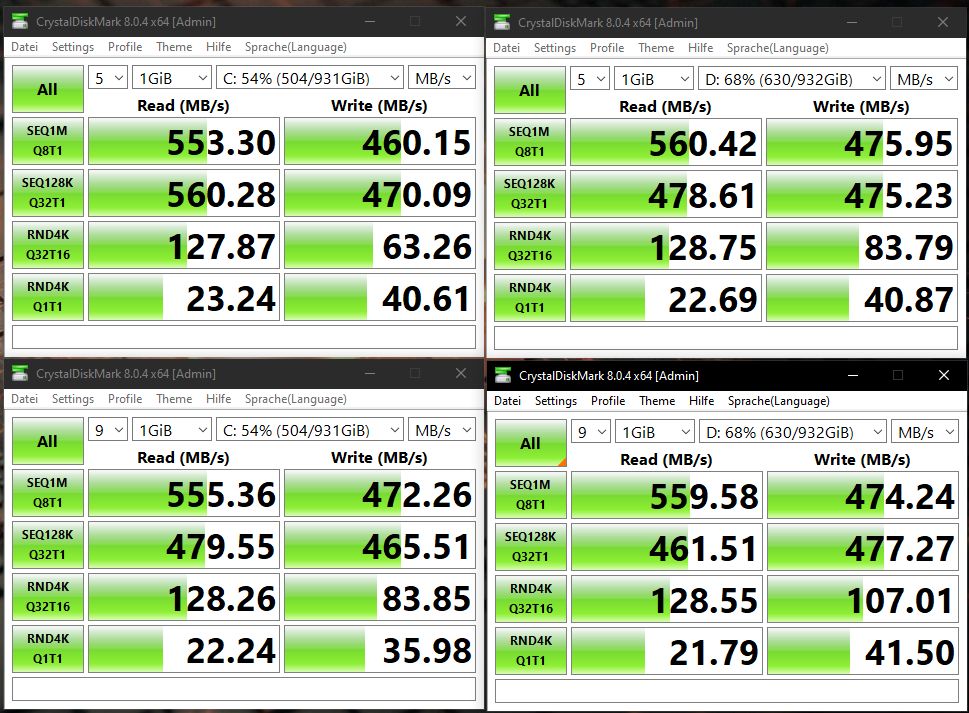
Task: Click All button in 9-run D: window
Action: [x=531, y=443]
